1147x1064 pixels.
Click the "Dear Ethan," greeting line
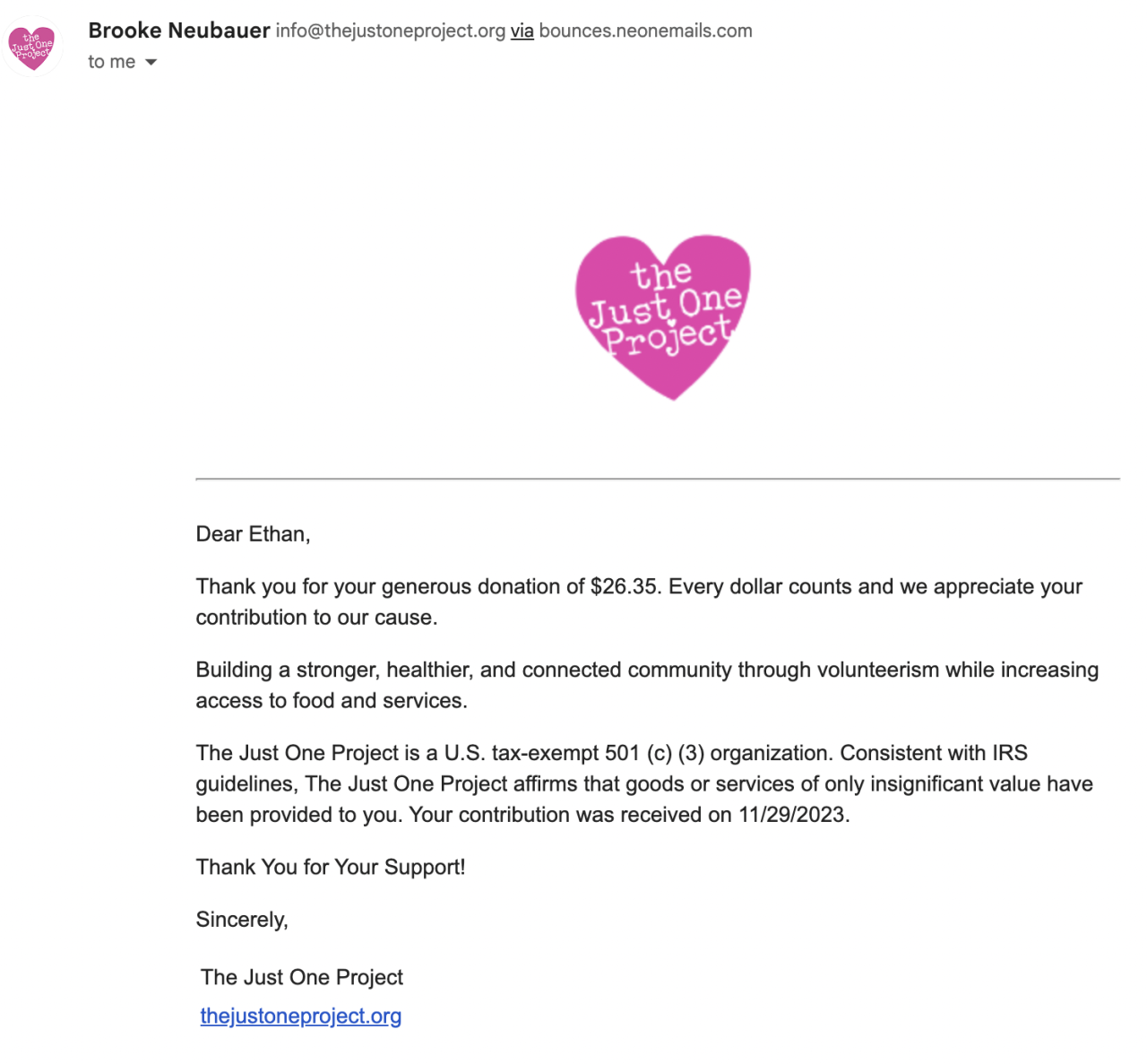[x=253, y=534]
